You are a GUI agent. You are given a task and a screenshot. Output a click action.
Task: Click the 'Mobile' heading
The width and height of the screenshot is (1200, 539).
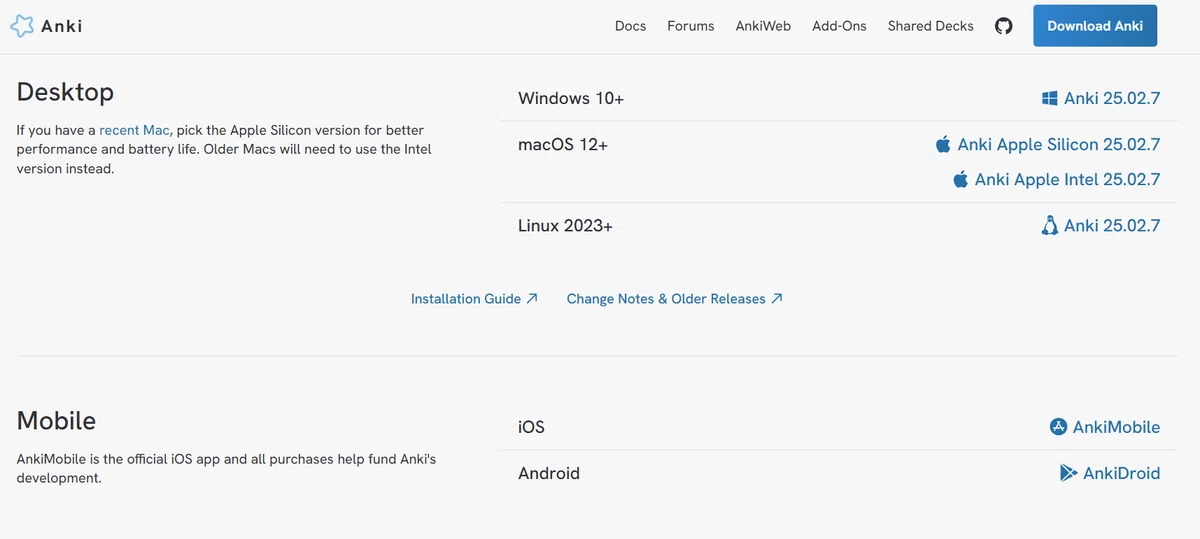(x=56, y=420)
